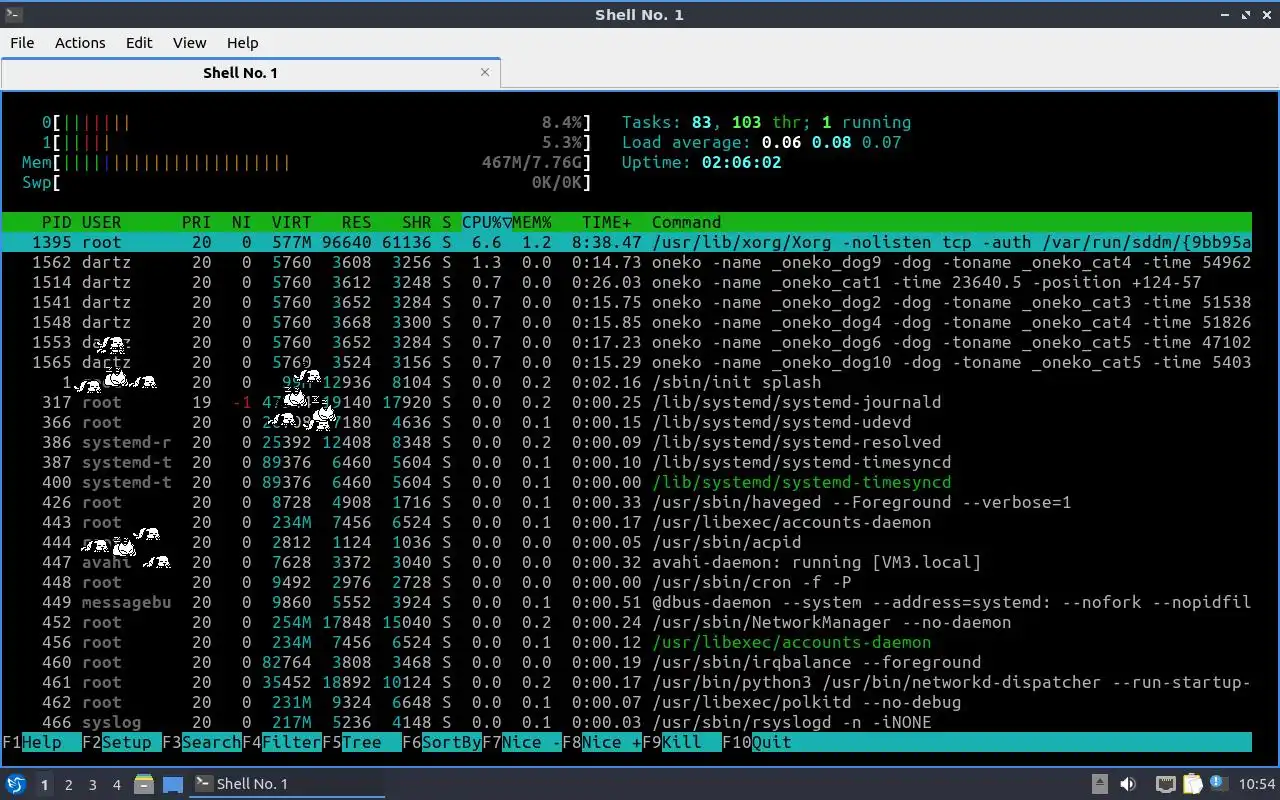1280x800 pixels.
Task: Click F8 Nice + in htop footer
Action: point(602,742)
